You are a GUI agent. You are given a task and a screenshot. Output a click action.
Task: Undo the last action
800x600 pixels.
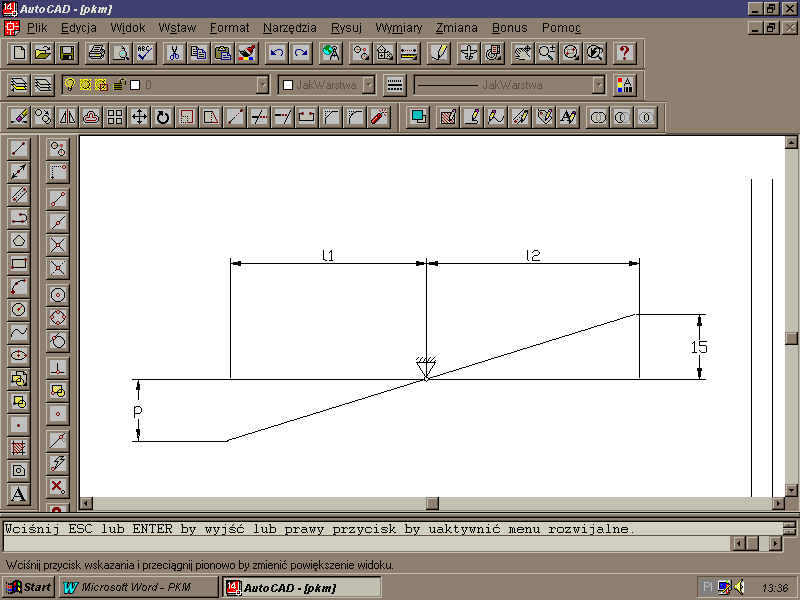[276, 53]
